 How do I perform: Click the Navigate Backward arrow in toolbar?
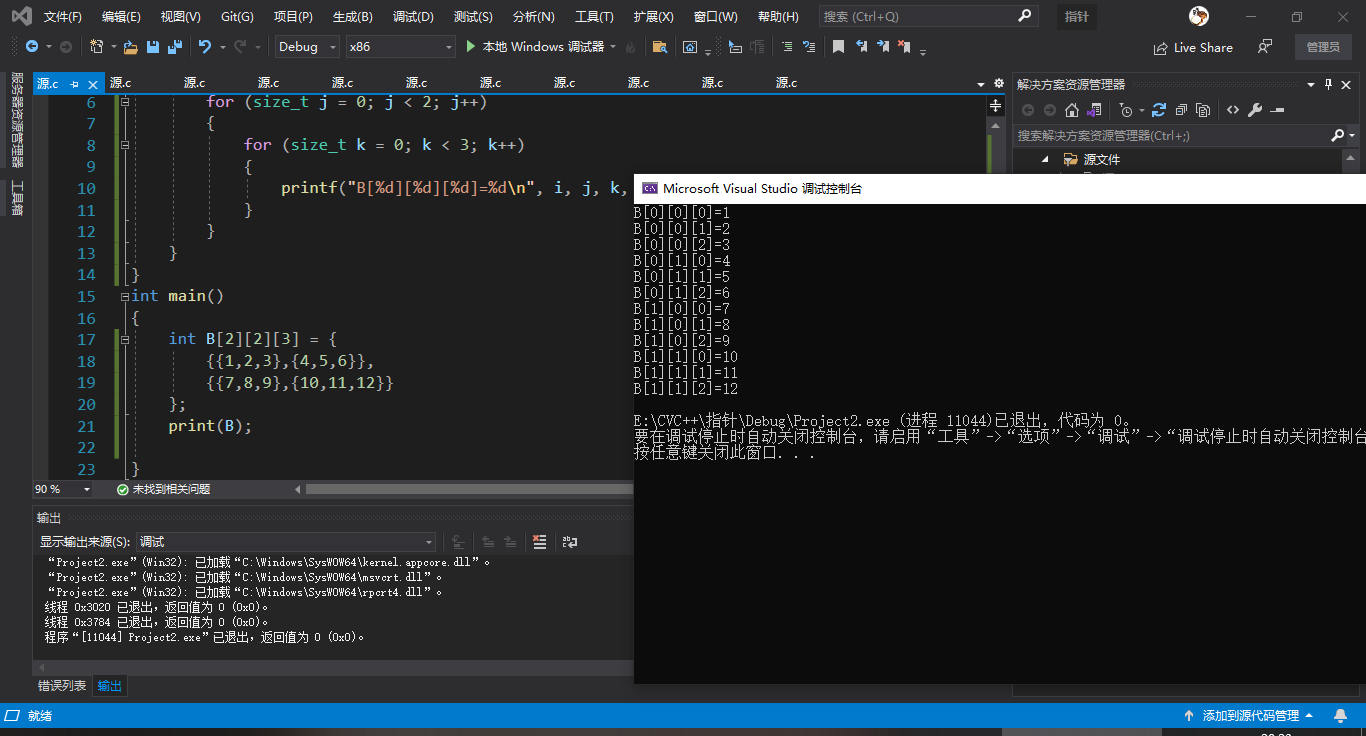(x=32, y=47)
